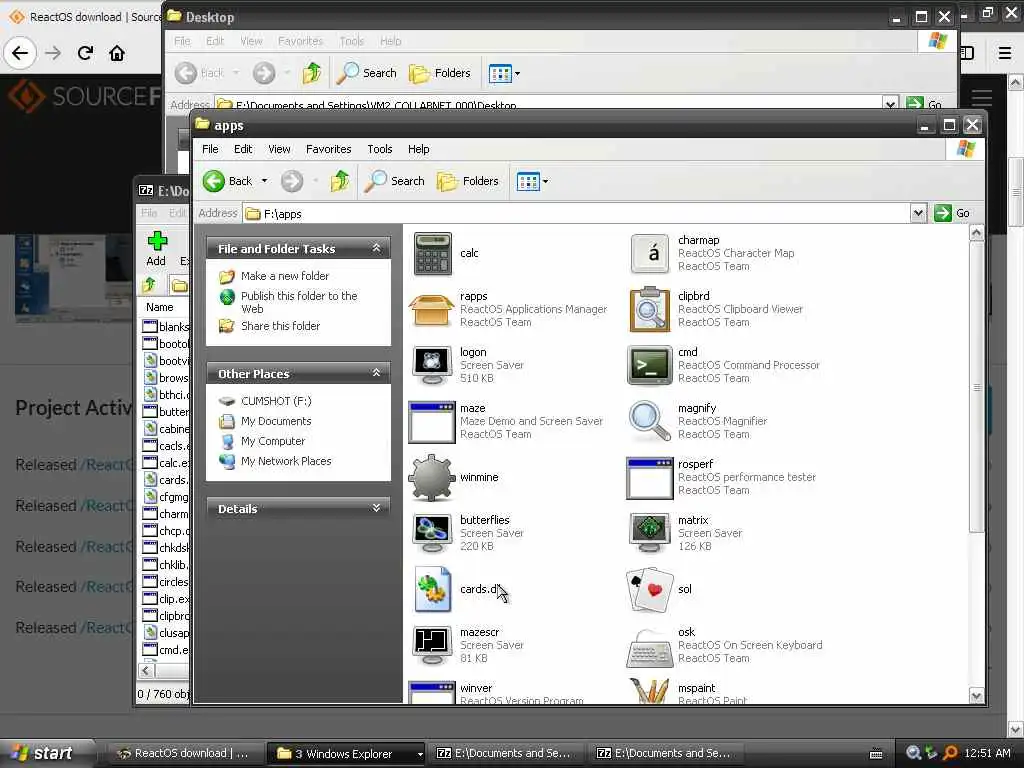The height and width of the screenshot is (768, 1024).
Task: Click the Desktop window Search tool
Action: [x=367, y=73]
